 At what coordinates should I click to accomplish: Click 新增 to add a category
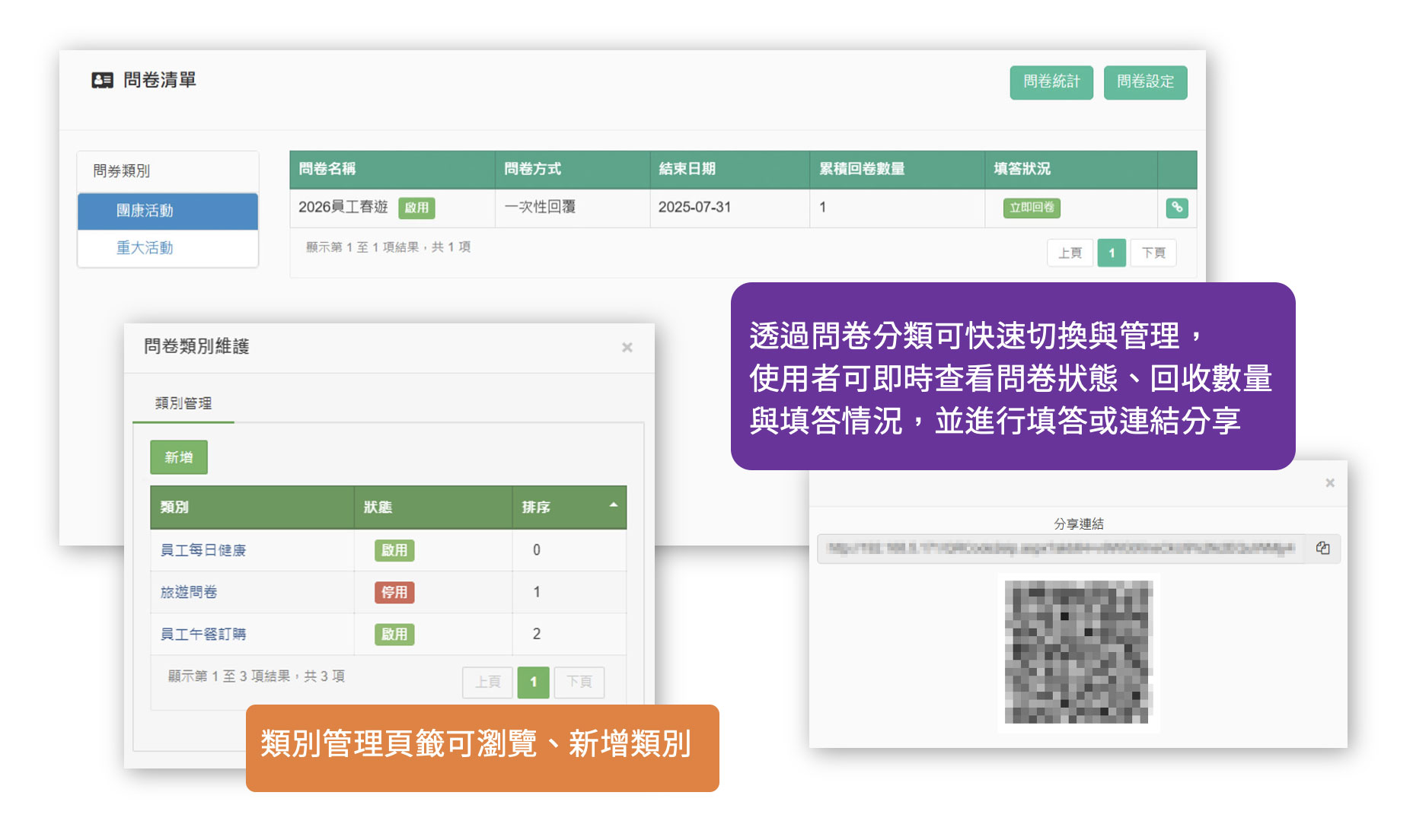point(179,457)
